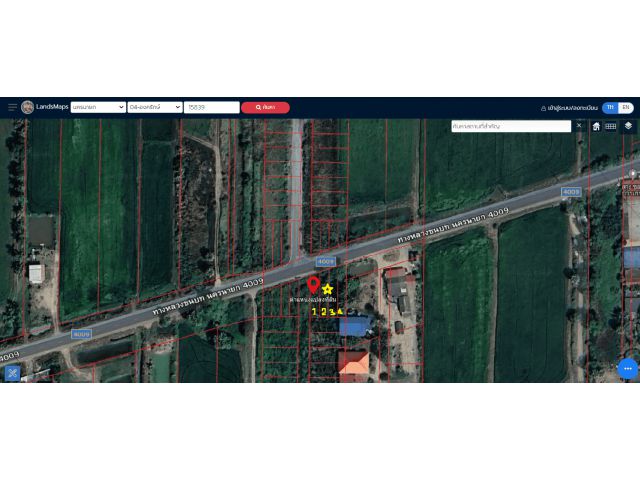Click the grid ruler icon
Viewport: 640px width, 480px height.
611,127
